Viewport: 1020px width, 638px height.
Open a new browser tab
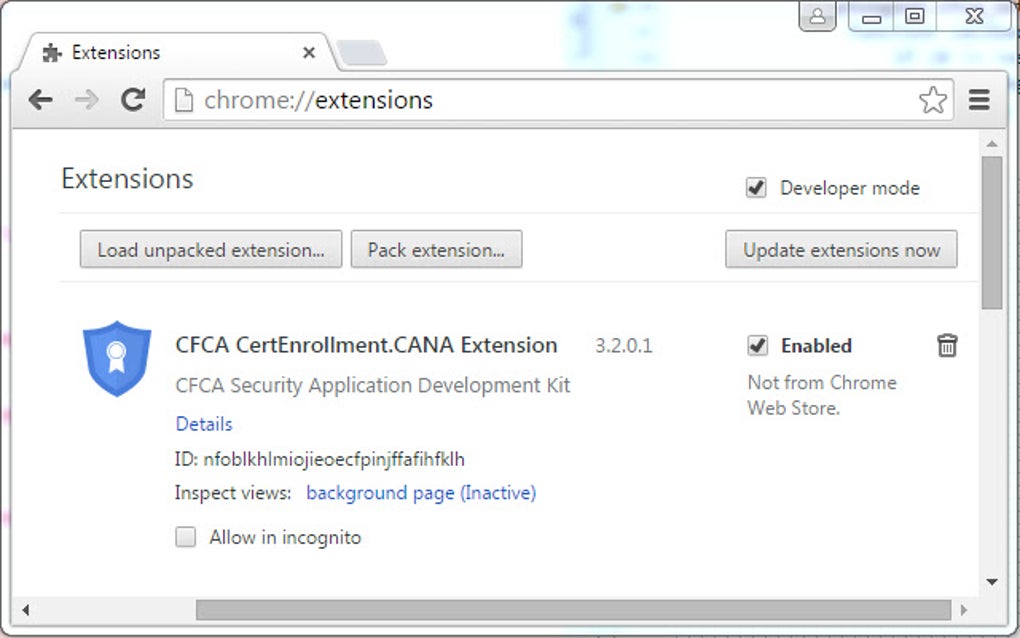click(x=362, y=50)
